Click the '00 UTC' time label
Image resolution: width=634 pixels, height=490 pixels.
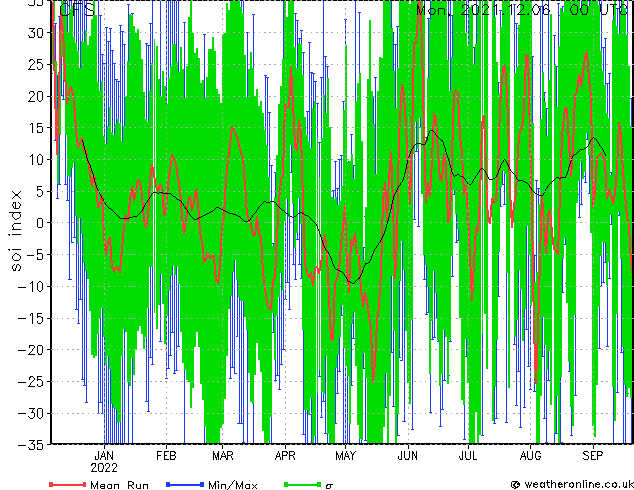[599, 9]
